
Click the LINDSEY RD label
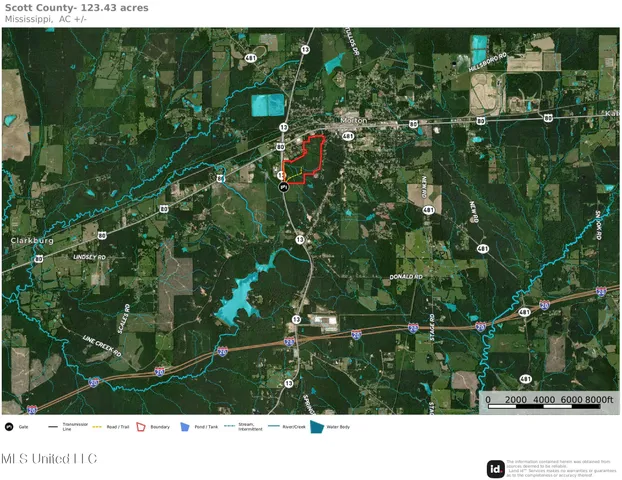tap(89, 257)
